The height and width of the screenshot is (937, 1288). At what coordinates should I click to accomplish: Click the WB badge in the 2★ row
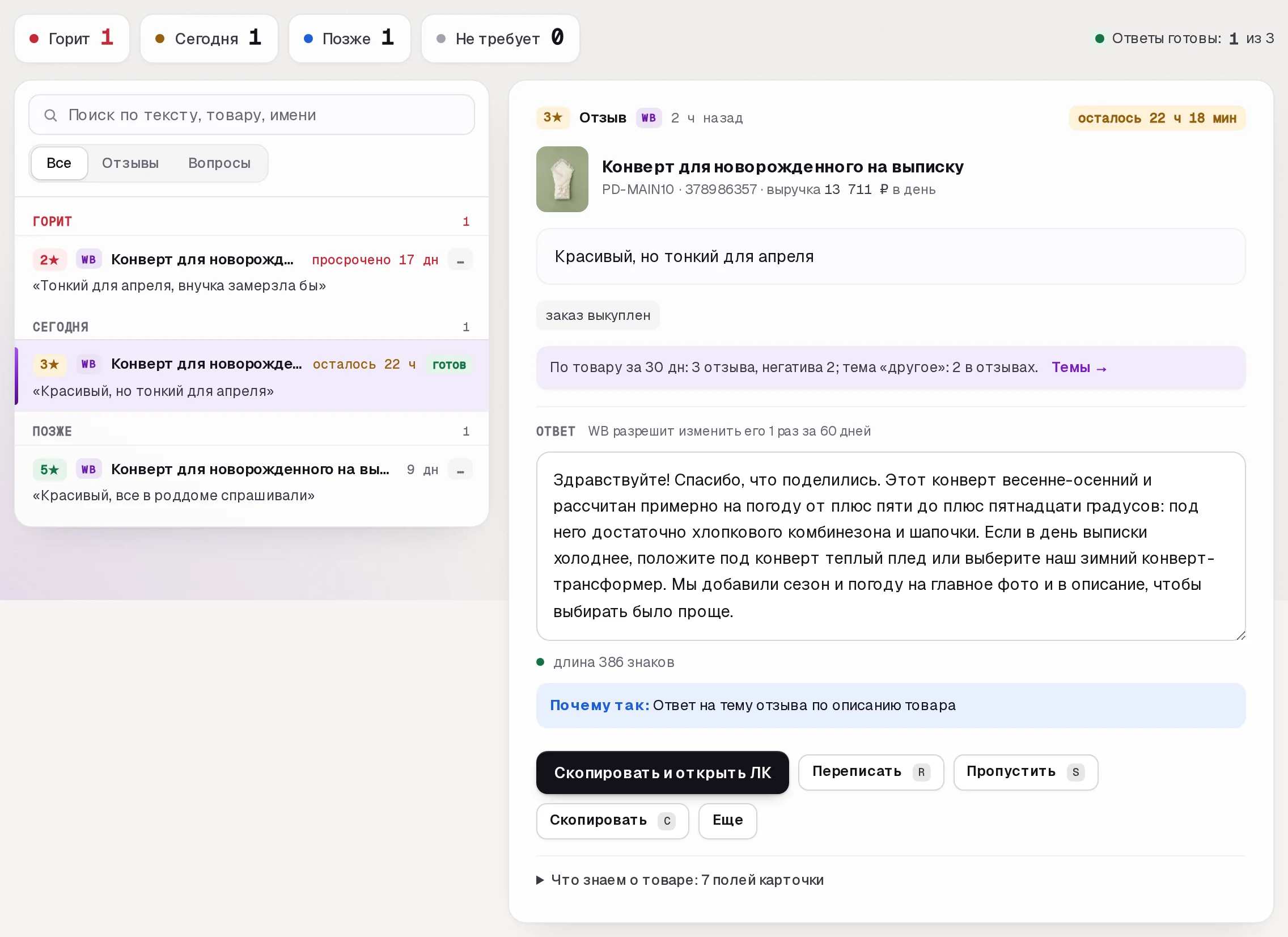tap(88, 260)
